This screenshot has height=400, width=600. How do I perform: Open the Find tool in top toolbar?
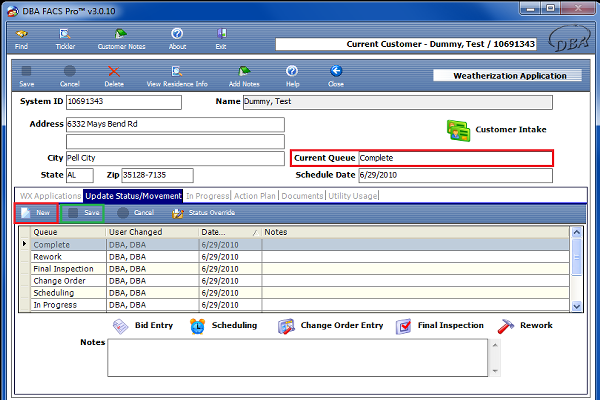coord(21,39)
